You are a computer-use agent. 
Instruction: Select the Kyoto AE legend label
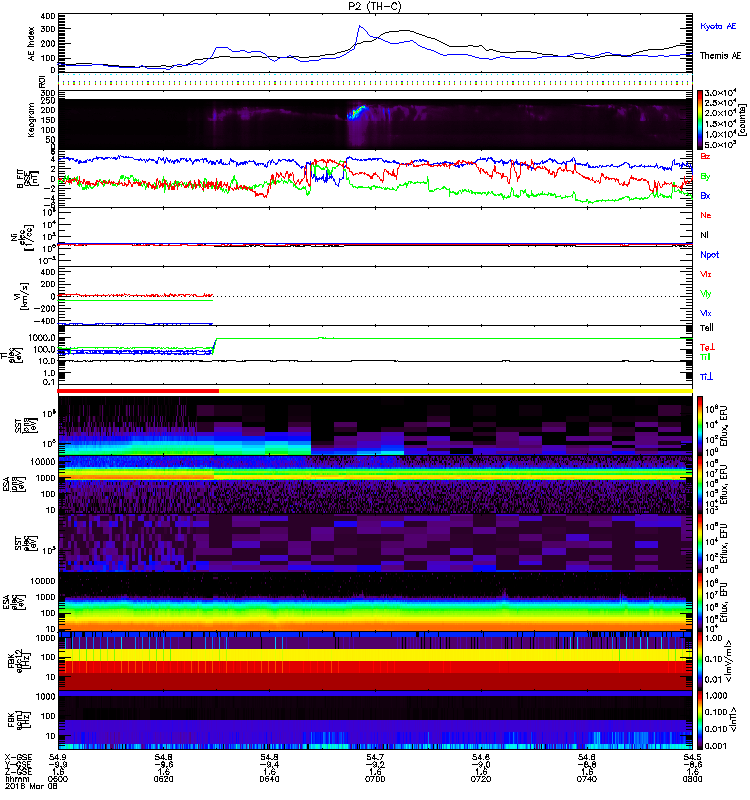(718, 26)
